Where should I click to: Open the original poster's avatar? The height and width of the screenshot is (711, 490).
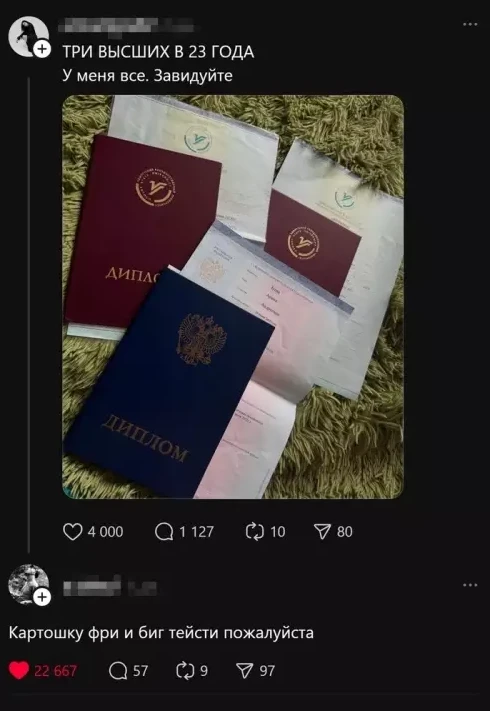[x=28, y=36]
